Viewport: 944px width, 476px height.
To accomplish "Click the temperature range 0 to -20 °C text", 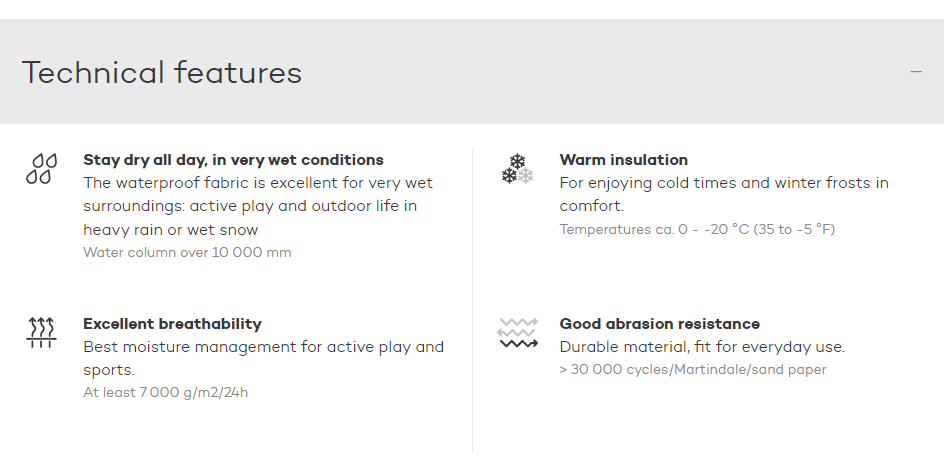I will point(697,229).
